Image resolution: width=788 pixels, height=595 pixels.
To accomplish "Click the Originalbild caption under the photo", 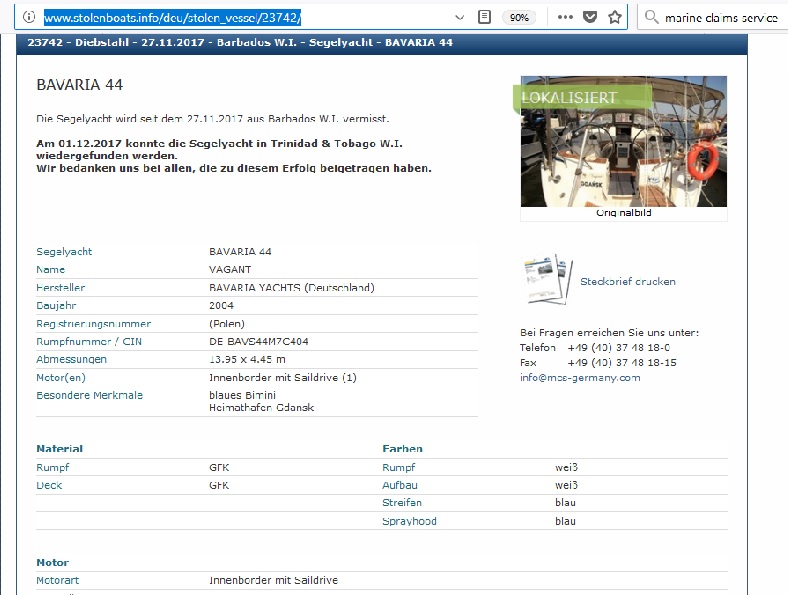I will pos(624,213).
